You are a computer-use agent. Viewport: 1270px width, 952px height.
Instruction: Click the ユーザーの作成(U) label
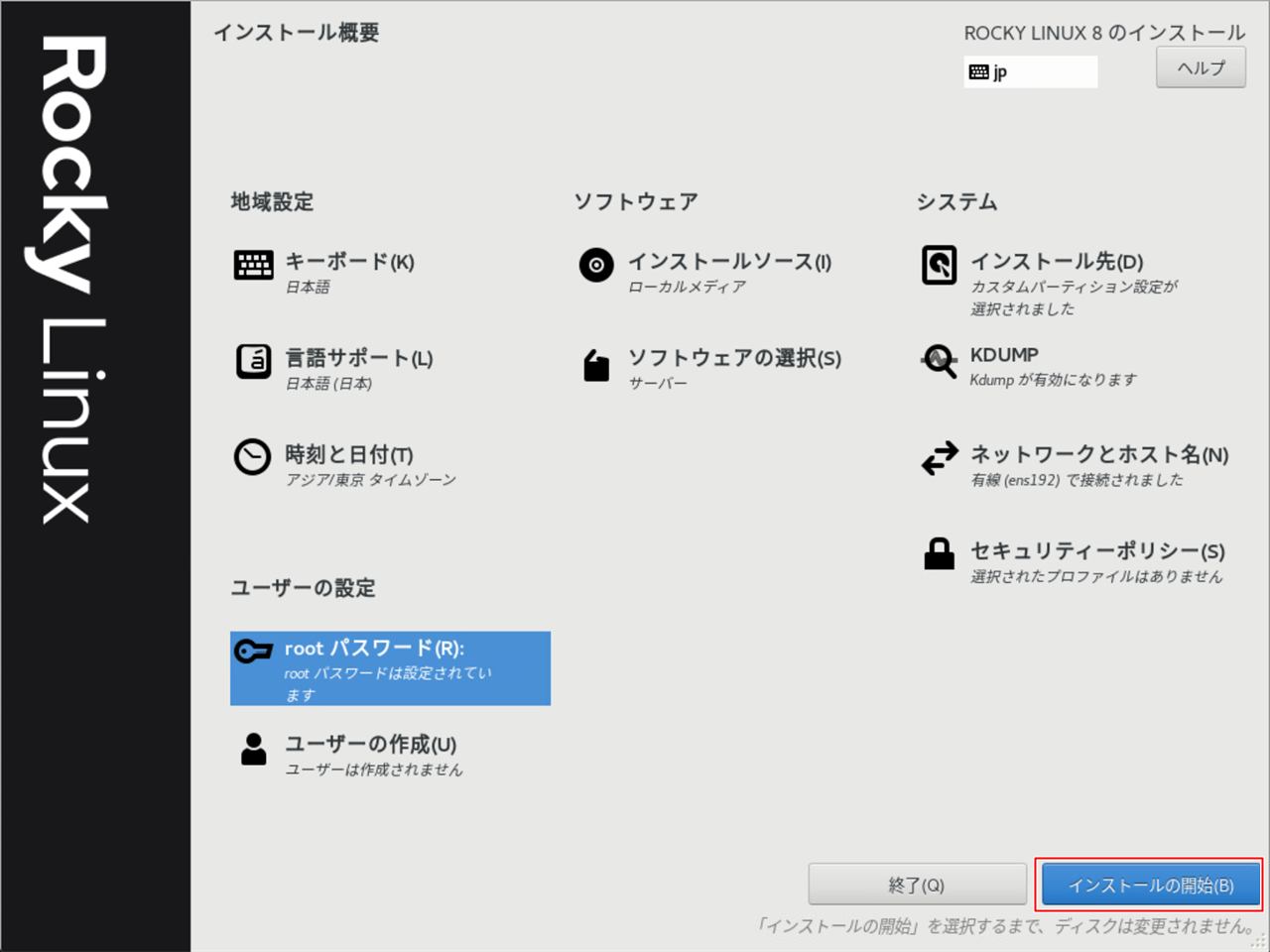[x=370, y=744]
